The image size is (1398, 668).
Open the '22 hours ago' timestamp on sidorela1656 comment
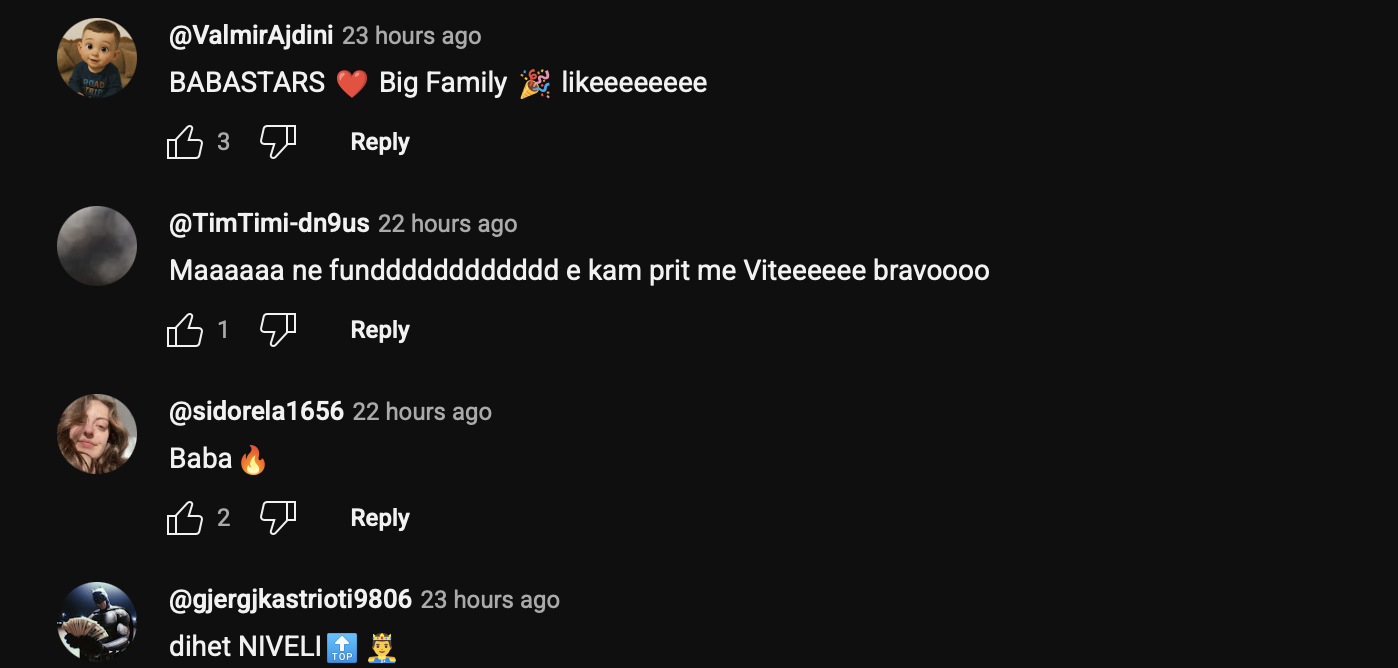(x=422, y=412)
